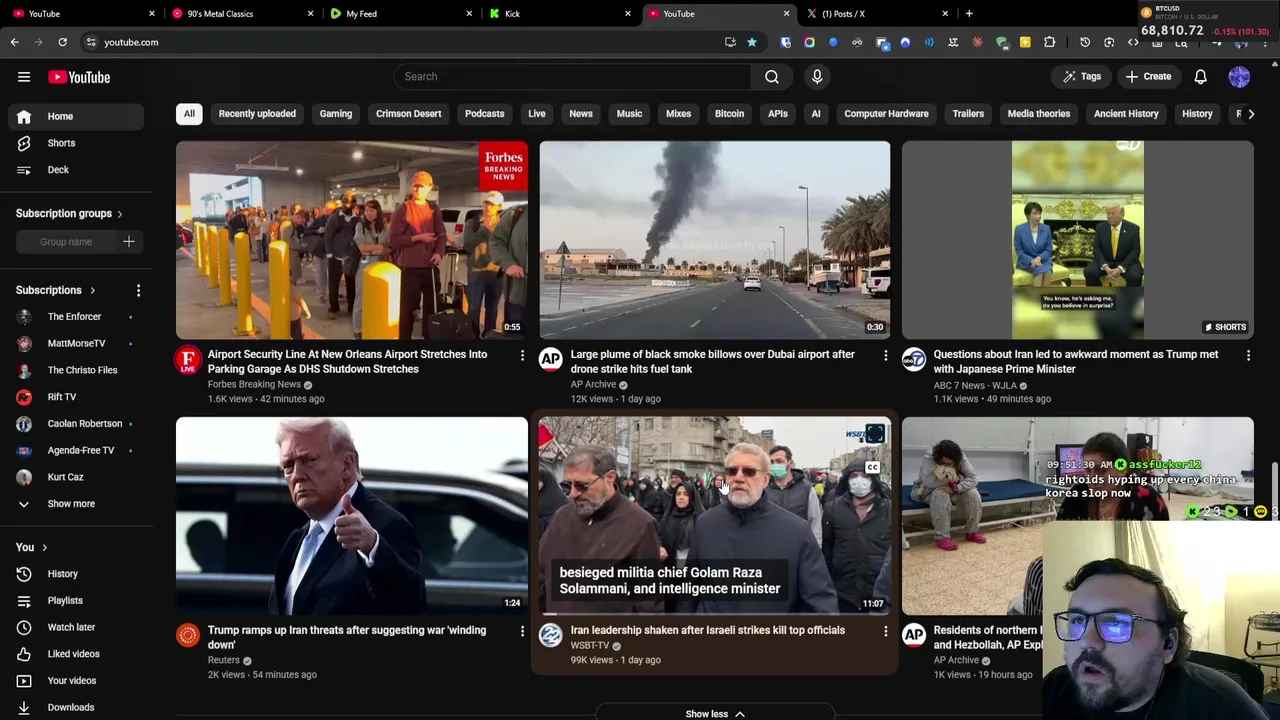This screenshot has height=720, width=1280.
Task: Open the Airport Security Line thumbnail
Action: tap(352, 240)
